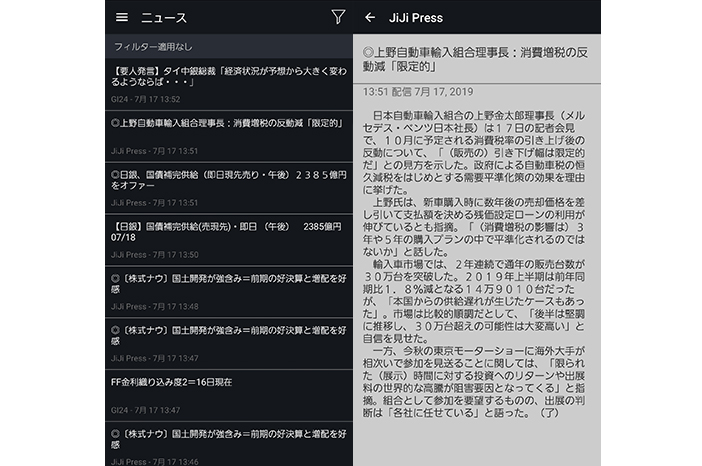Open the 国土開発が強含み story timestamped 13:48
The width and height of the screenshot is (702, 466).
228,282
